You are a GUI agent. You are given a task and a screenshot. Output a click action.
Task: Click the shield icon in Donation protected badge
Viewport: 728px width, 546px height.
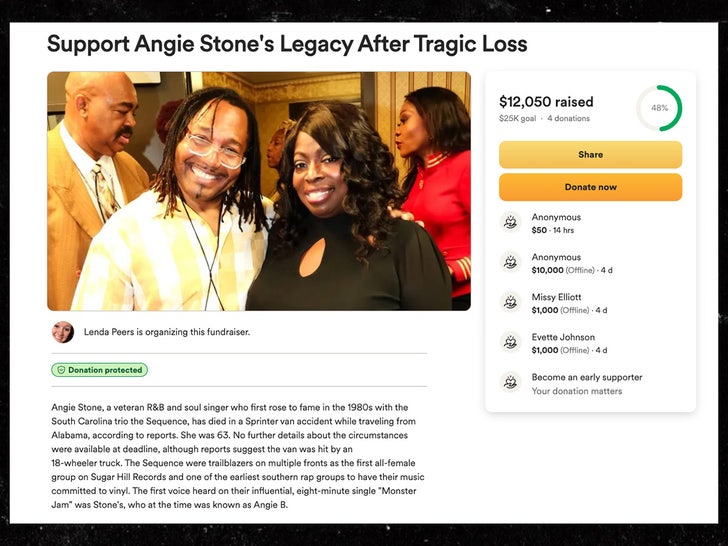(61, 370)
